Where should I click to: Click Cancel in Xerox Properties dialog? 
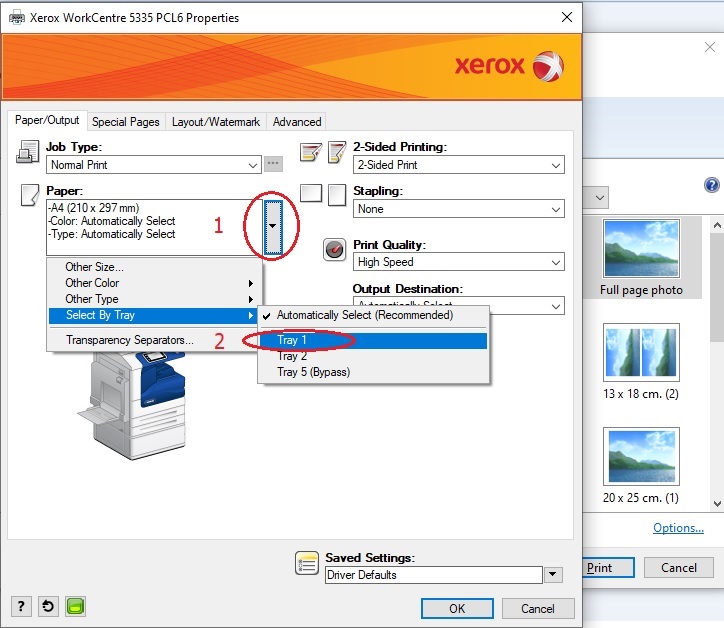click(x=538, y=609)
